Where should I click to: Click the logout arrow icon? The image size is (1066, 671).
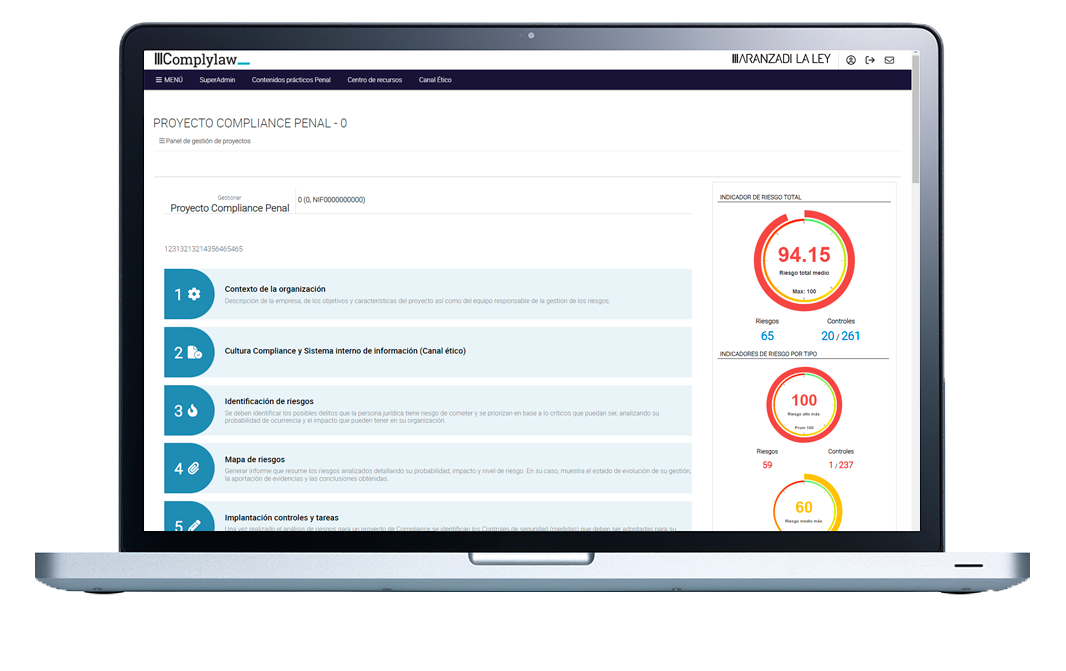[870, 60]
